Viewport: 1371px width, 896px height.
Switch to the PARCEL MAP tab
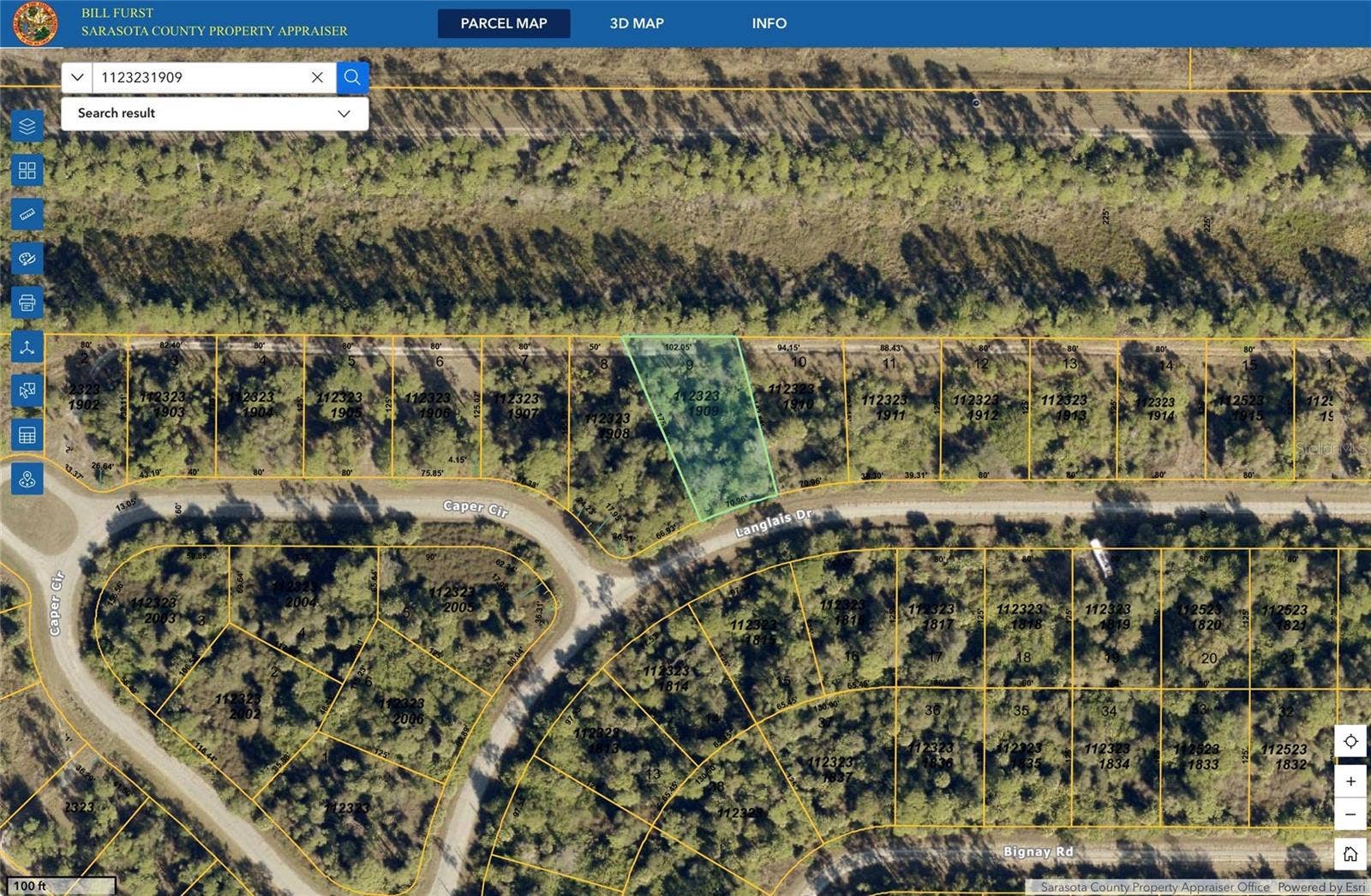504,23
